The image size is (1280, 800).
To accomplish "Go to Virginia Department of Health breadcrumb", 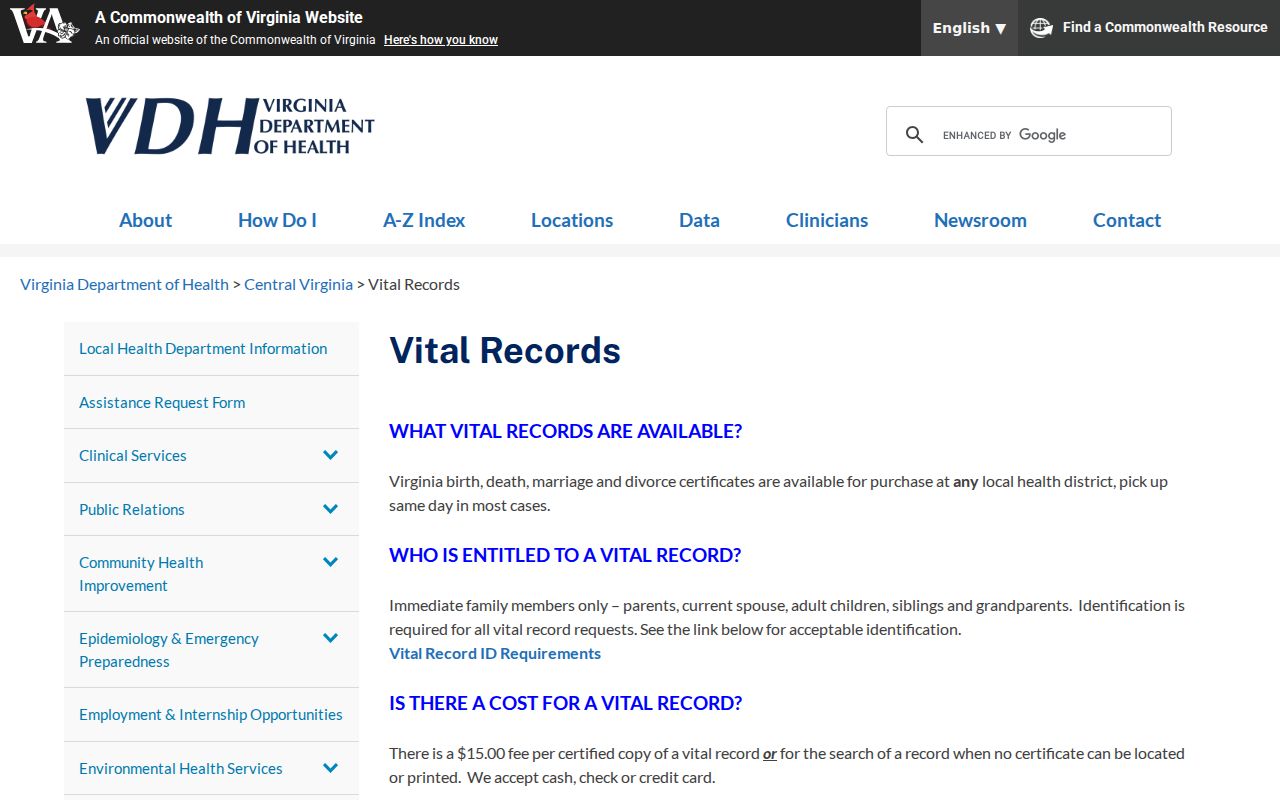I will [124, 284].
